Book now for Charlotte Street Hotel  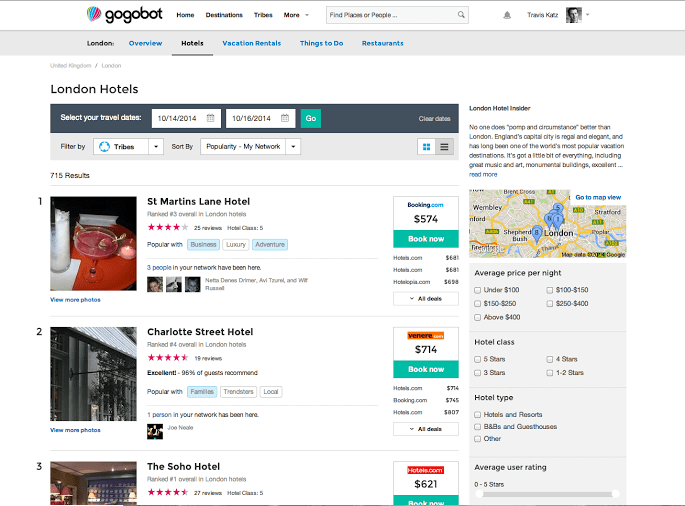(426, 369)
